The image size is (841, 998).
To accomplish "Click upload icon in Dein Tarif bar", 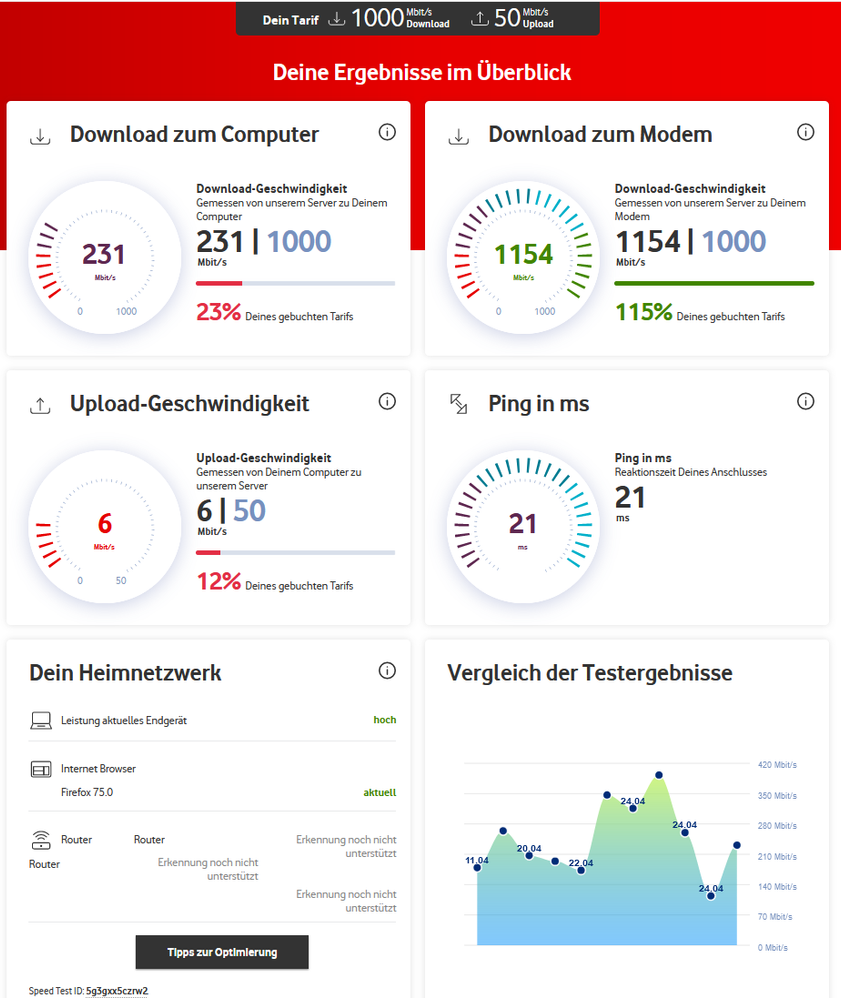I will [479, 19].
